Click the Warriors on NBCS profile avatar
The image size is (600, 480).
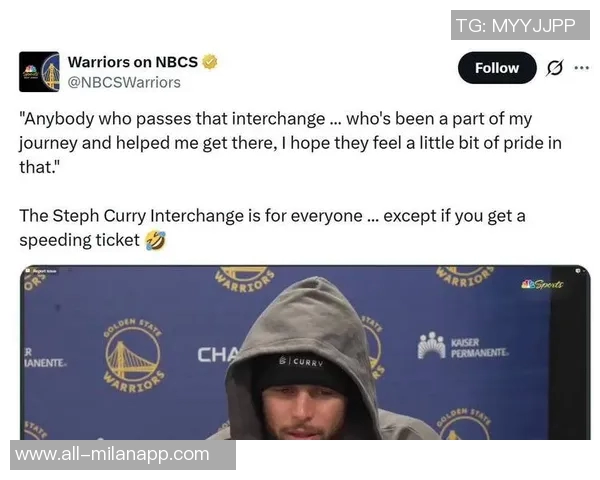click(39, 72)
